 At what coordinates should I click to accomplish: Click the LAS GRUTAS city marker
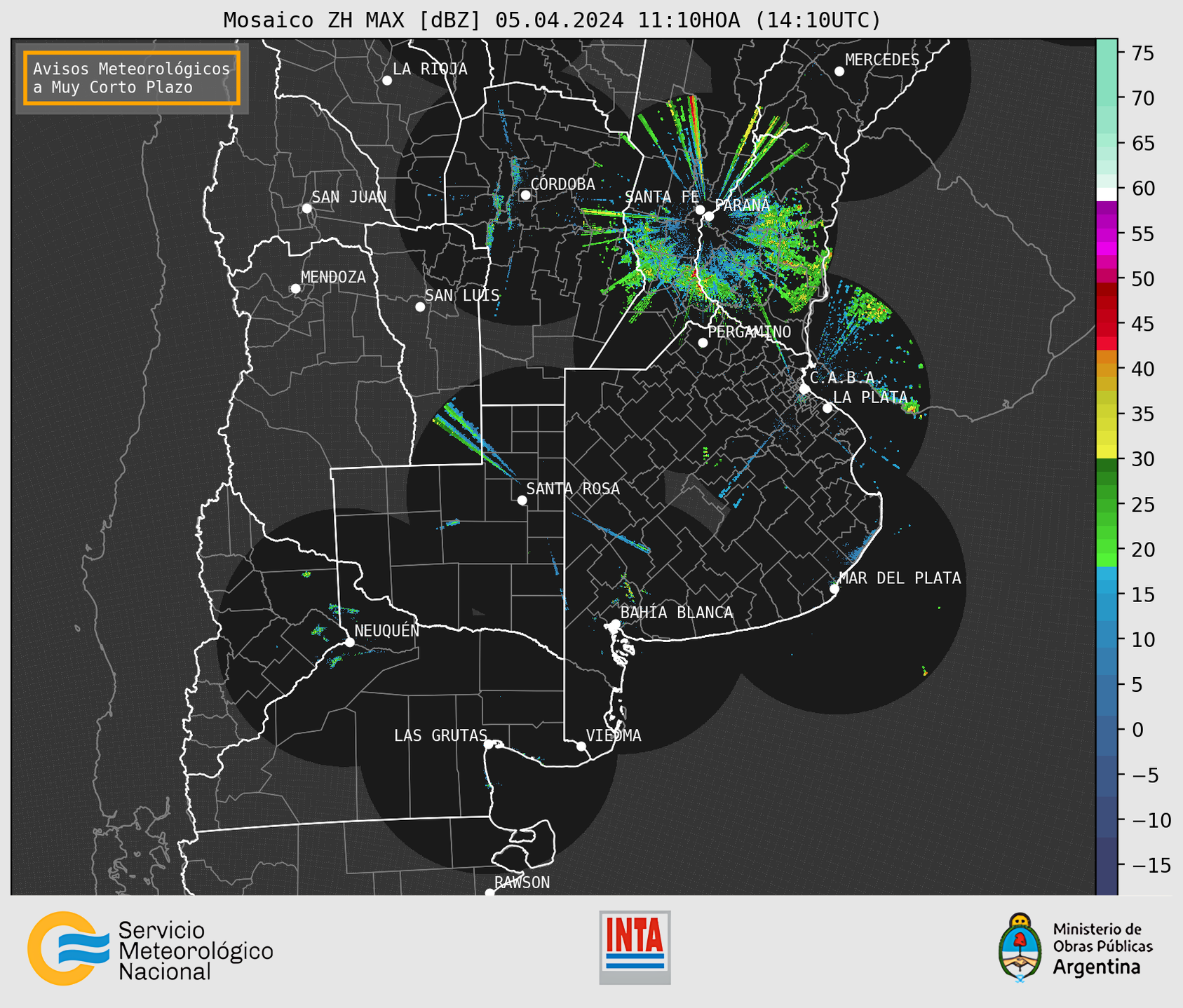pyautogui.click(x=489, y=744)
